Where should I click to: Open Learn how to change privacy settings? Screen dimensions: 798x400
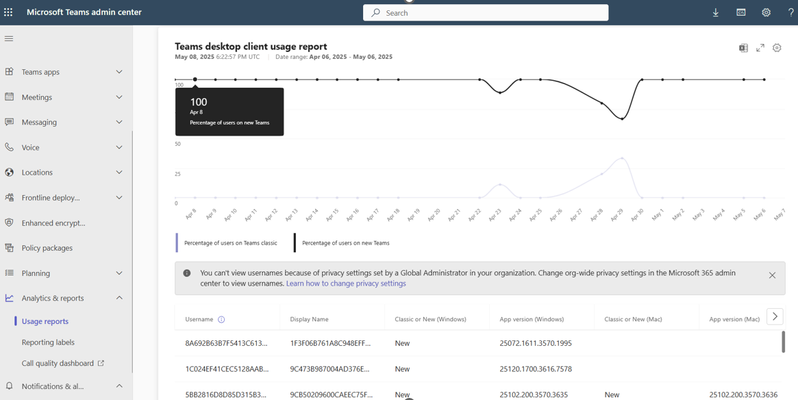tap(346, 283)
